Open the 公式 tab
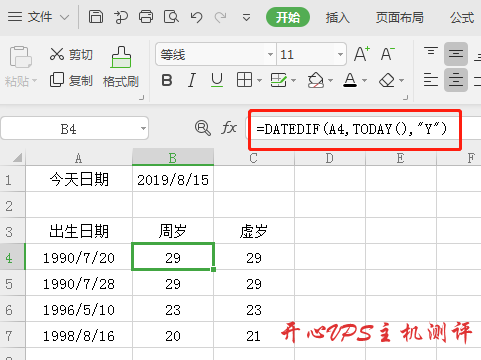Image resolution: width=481 pixels, height=360 pixels. click(x=462, y=17)
